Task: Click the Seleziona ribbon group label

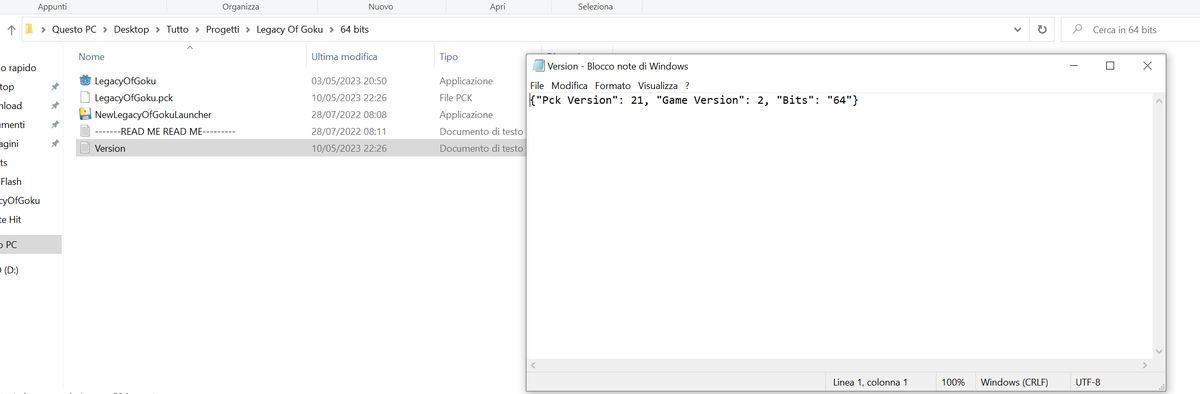Action: click(x=595, y=7)
